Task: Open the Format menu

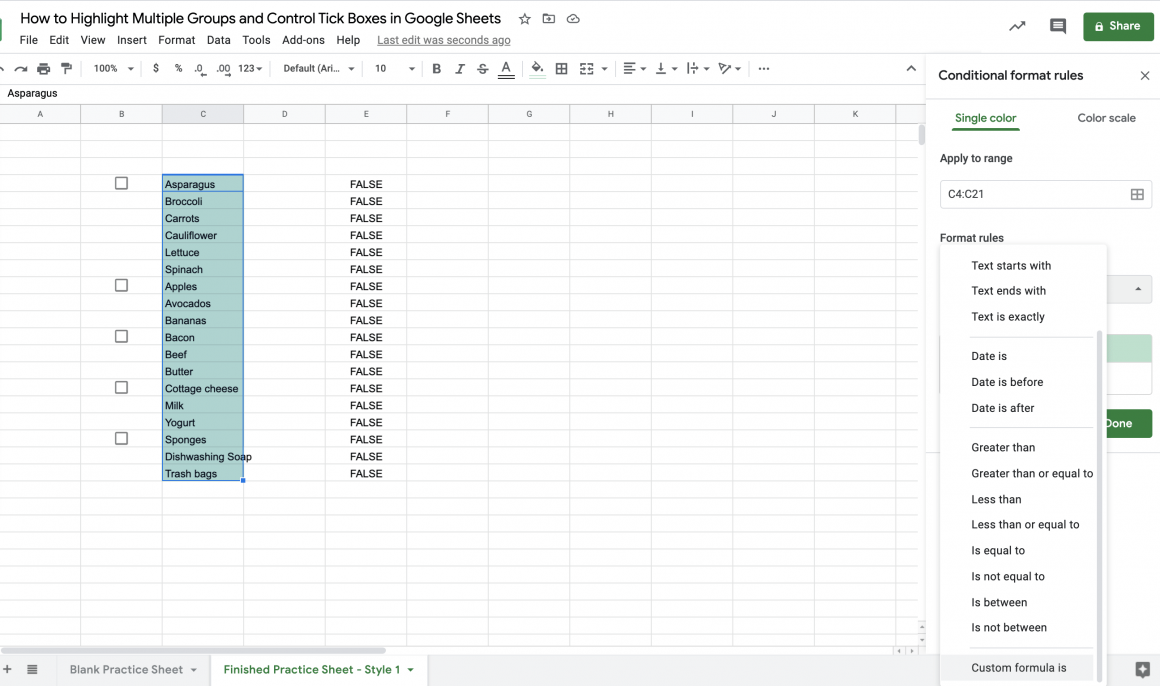Action: click(x=176, y=40)
